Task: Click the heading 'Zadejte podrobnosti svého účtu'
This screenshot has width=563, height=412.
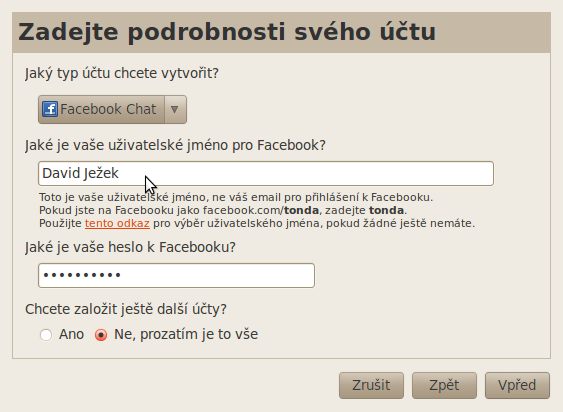Action: click(227, 32)
